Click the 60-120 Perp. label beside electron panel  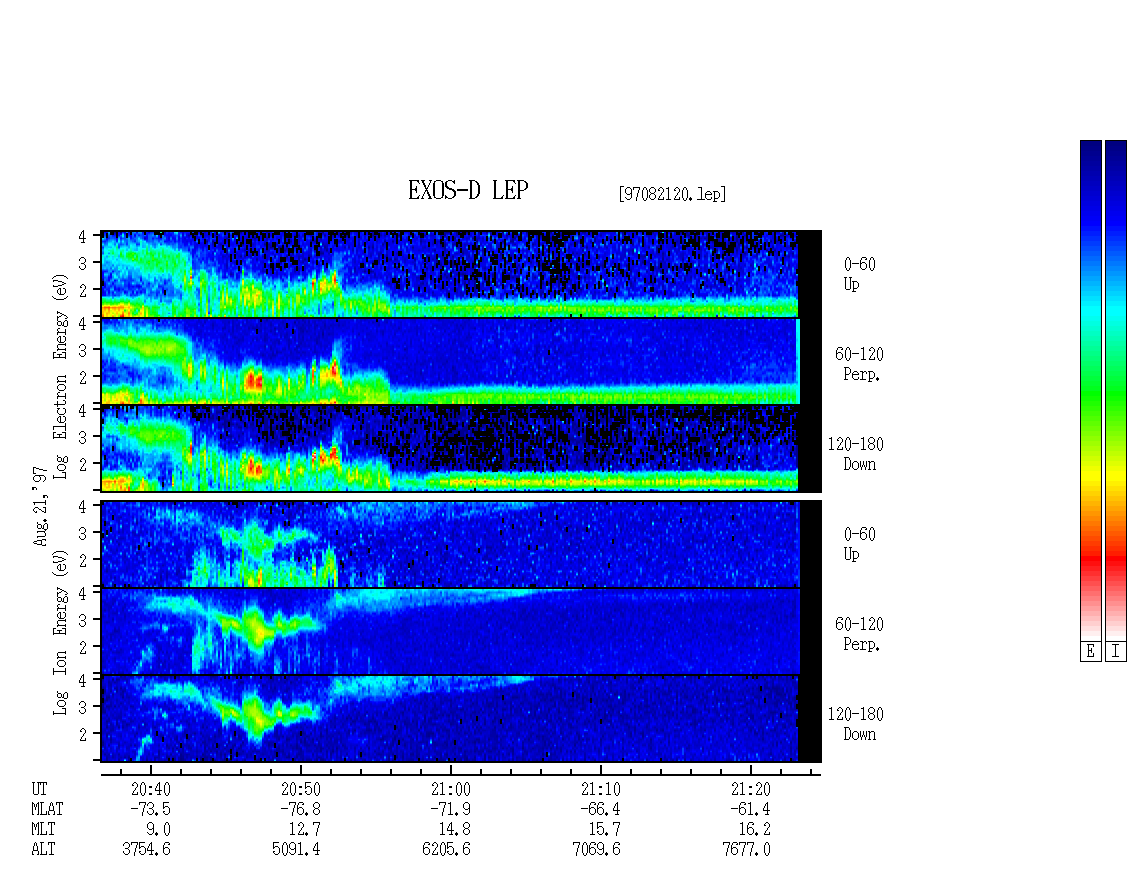point(859,364)
